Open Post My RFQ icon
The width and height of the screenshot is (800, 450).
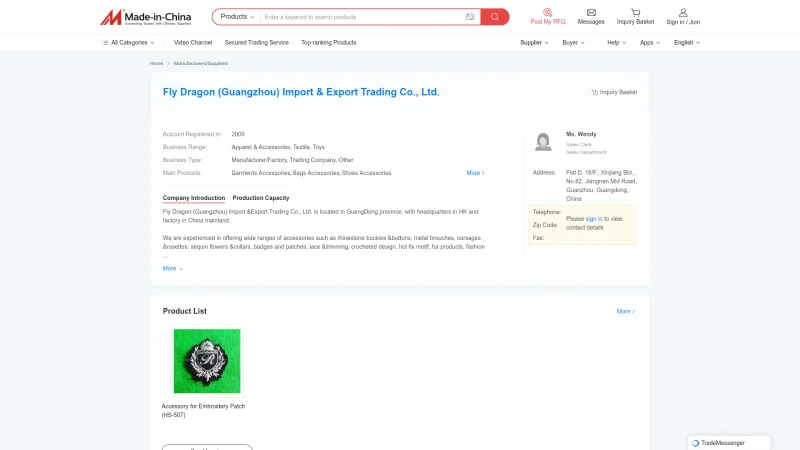547,12
